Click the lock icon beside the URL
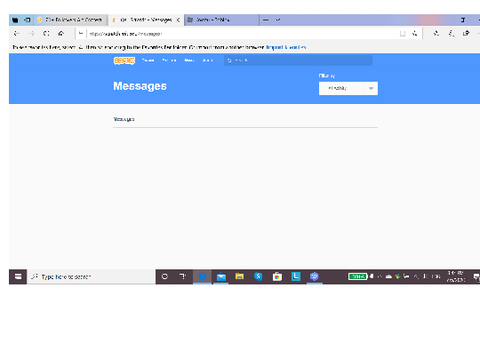 point(81,33)
